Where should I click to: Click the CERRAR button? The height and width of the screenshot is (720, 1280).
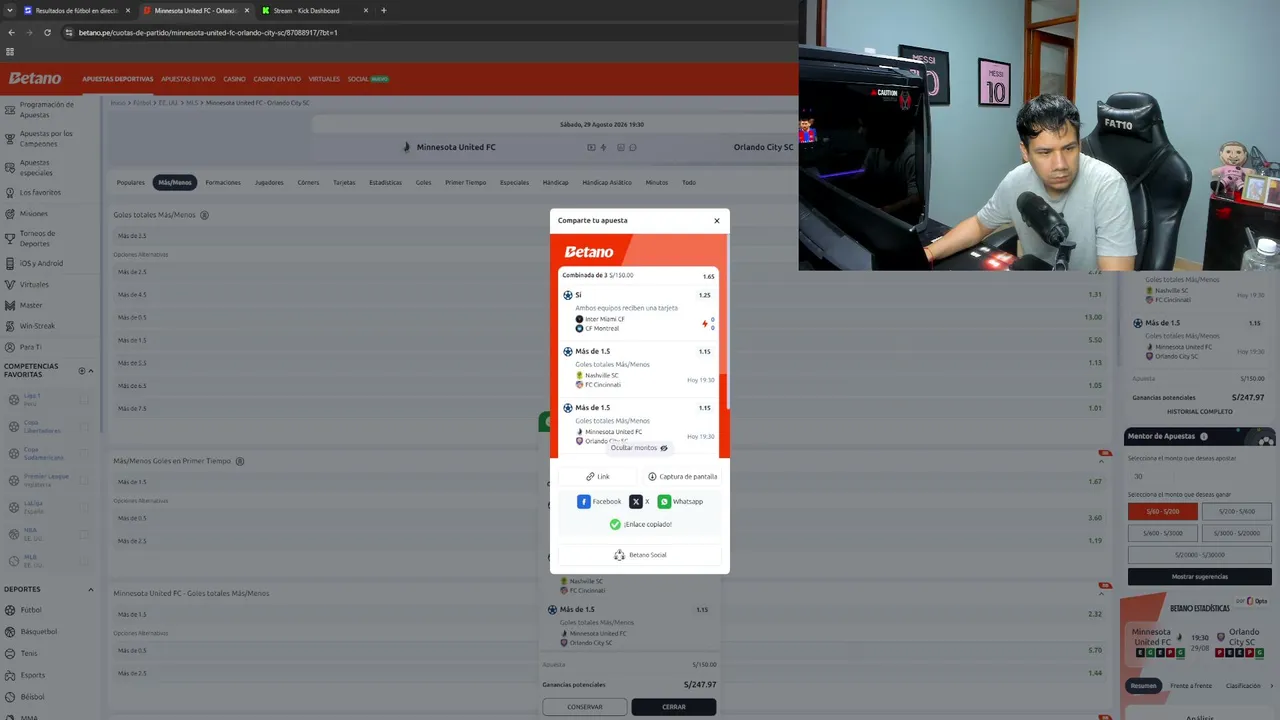pos(673,707)
